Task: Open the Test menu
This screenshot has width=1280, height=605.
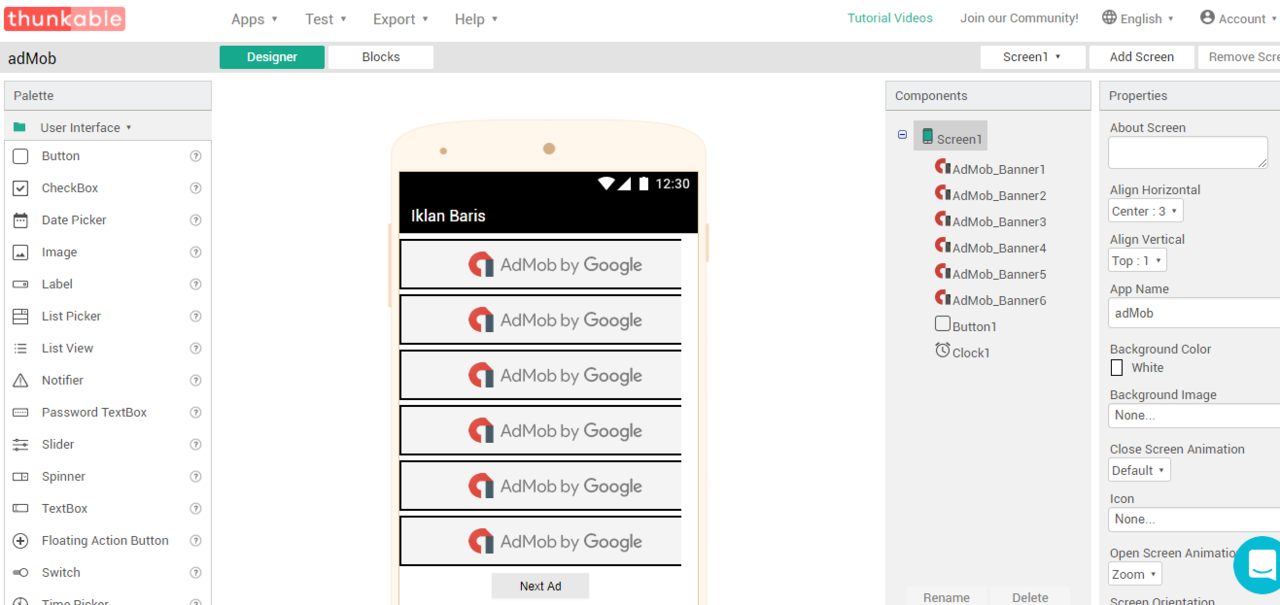Action: click(x=326, y=19)
